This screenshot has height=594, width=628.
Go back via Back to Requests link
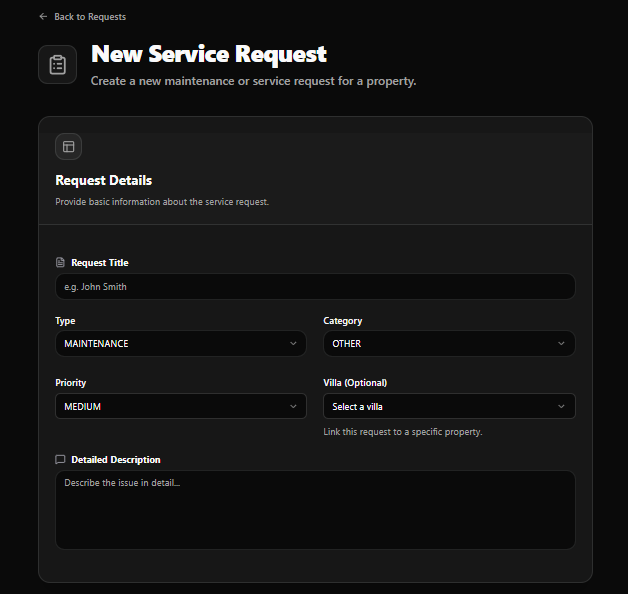click(83, 17)
